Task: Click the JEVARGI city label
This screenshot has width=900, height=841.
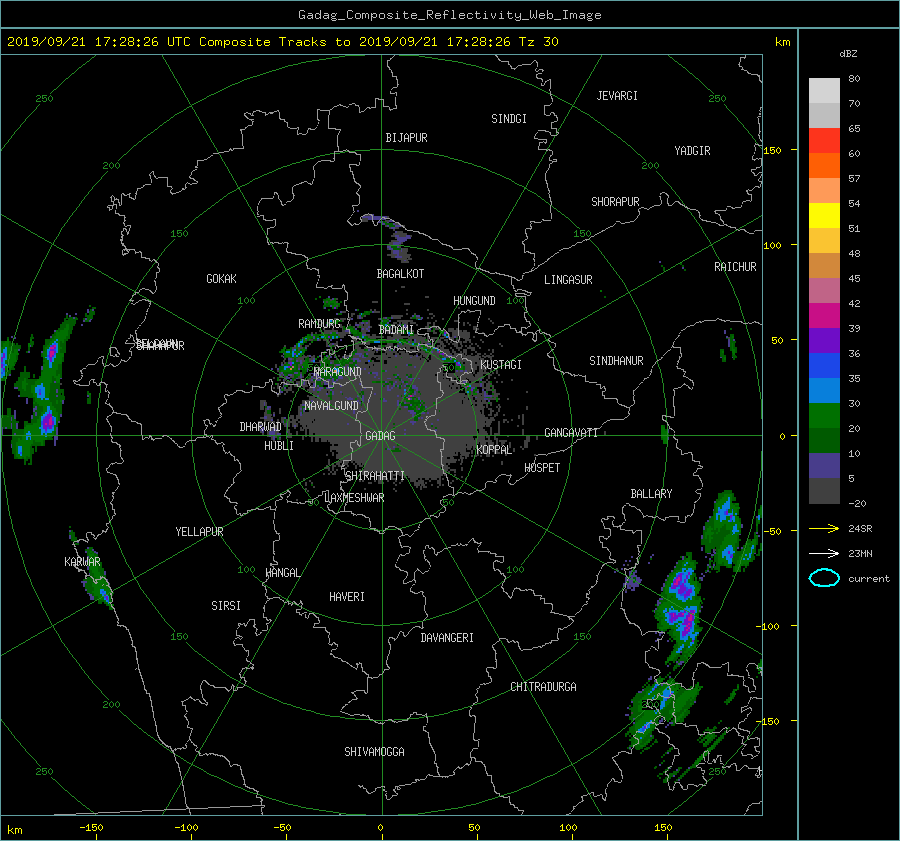Action: click(x=617, y=96)
